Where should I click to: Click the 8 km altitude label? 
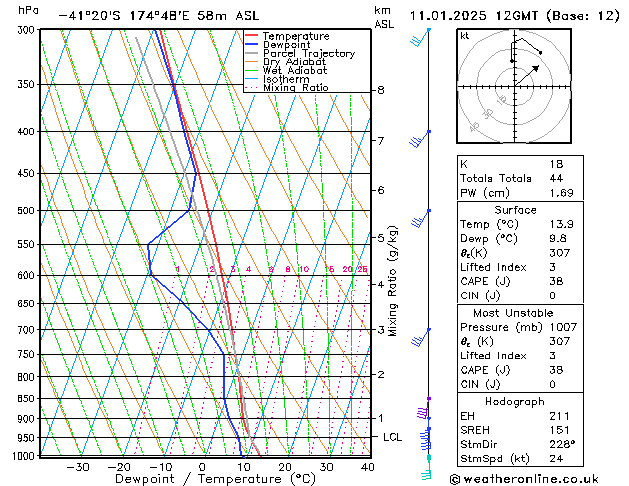pyautogui.click(x=381, y=90)
